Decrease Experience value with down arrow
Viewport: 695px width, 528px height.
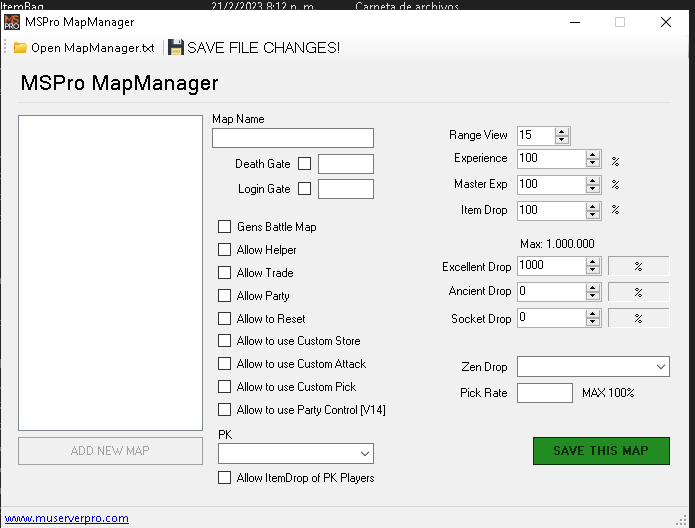tap(593, 163)
